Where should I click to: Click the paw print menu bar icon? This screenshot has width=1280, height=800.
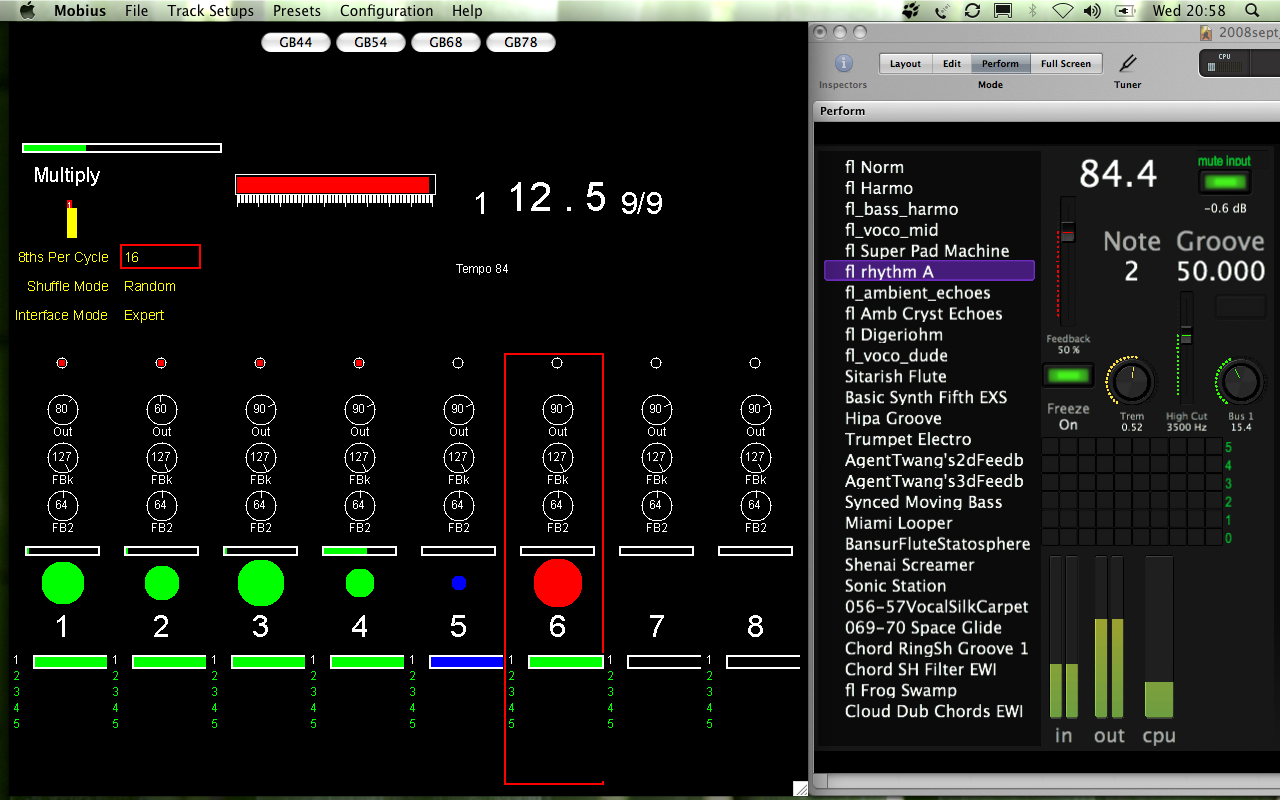tap(911, 11)
